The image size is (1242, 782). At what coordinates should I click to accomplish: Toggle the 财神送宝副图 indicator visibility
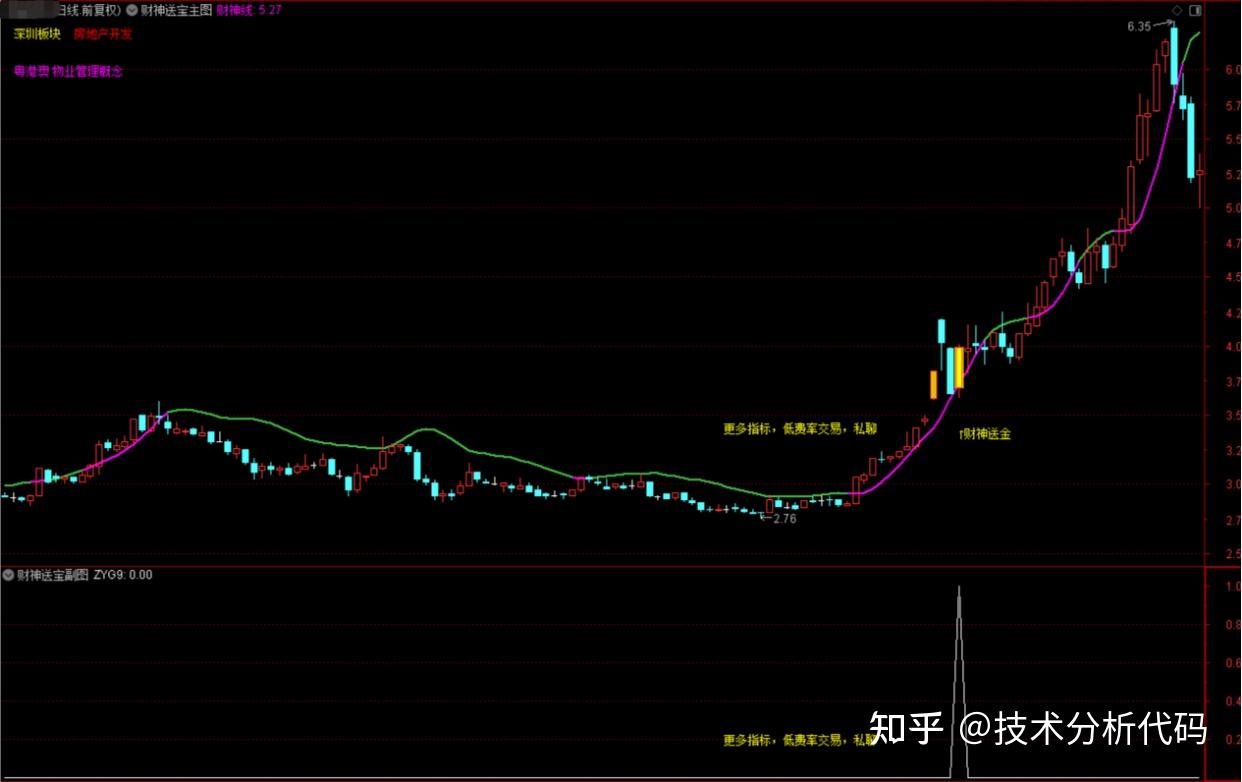coord(8,575)
